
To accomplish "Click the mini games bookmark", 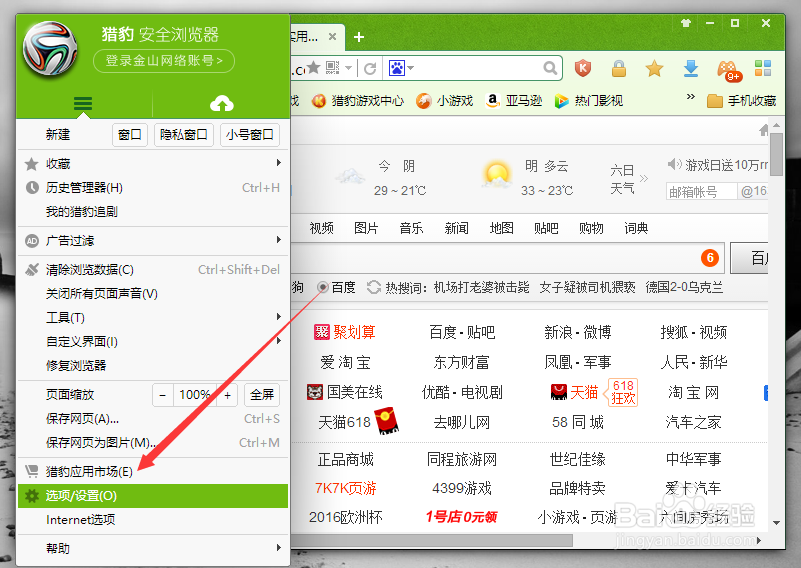I will tap(444, 101).
